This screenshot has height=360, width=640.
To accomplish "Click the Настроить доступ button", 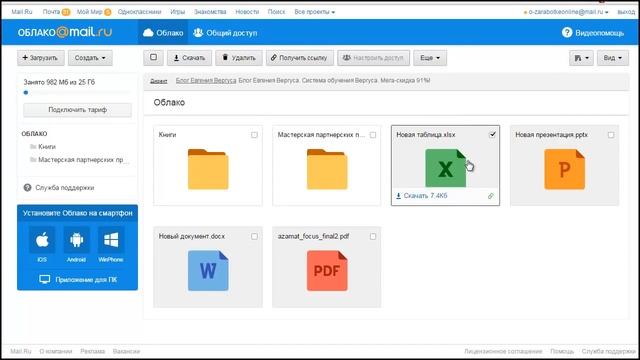I will click(x=373, y=58).
